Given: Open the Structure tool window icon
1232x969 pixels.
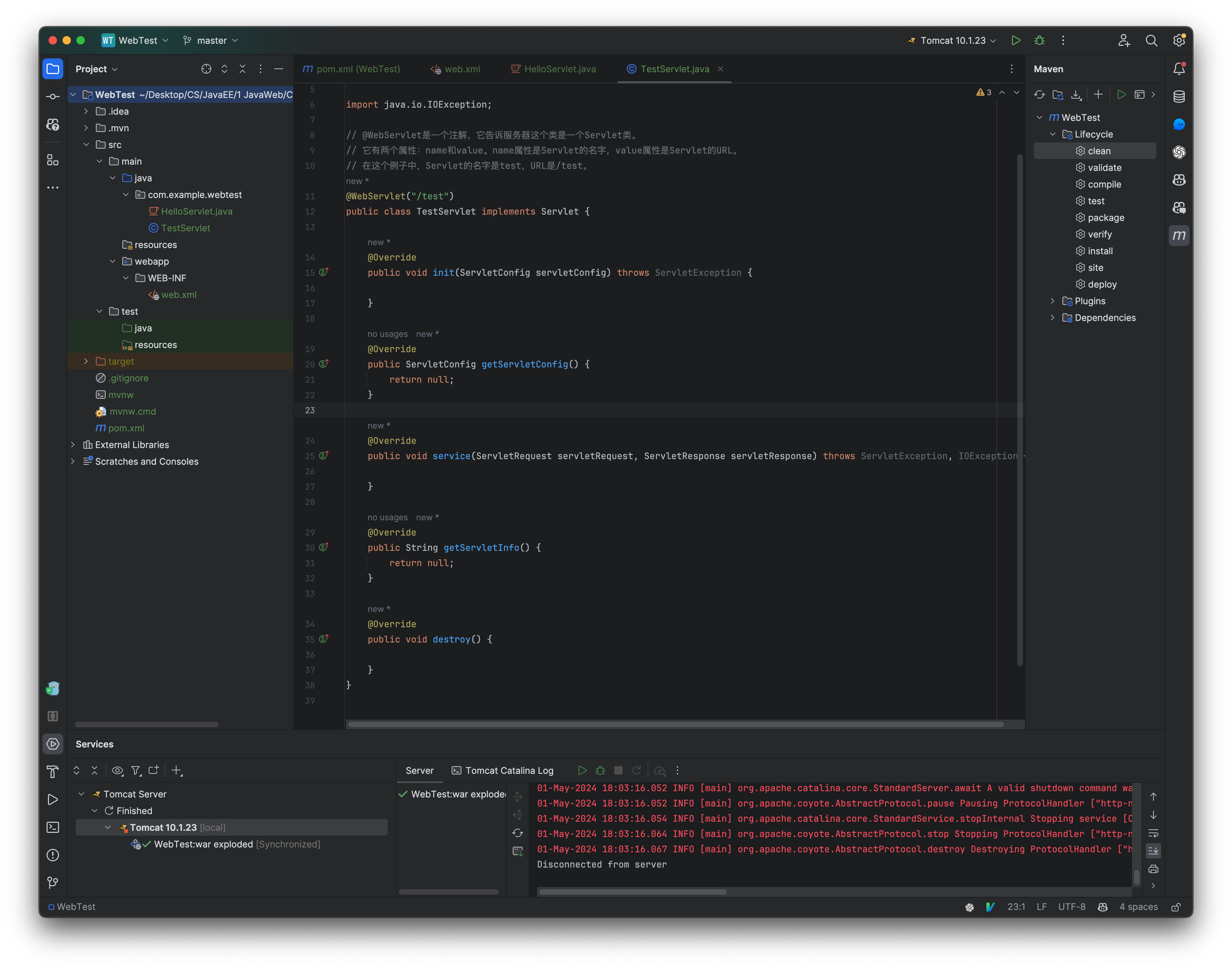Looking at the screenshot, I should [53, 160].
